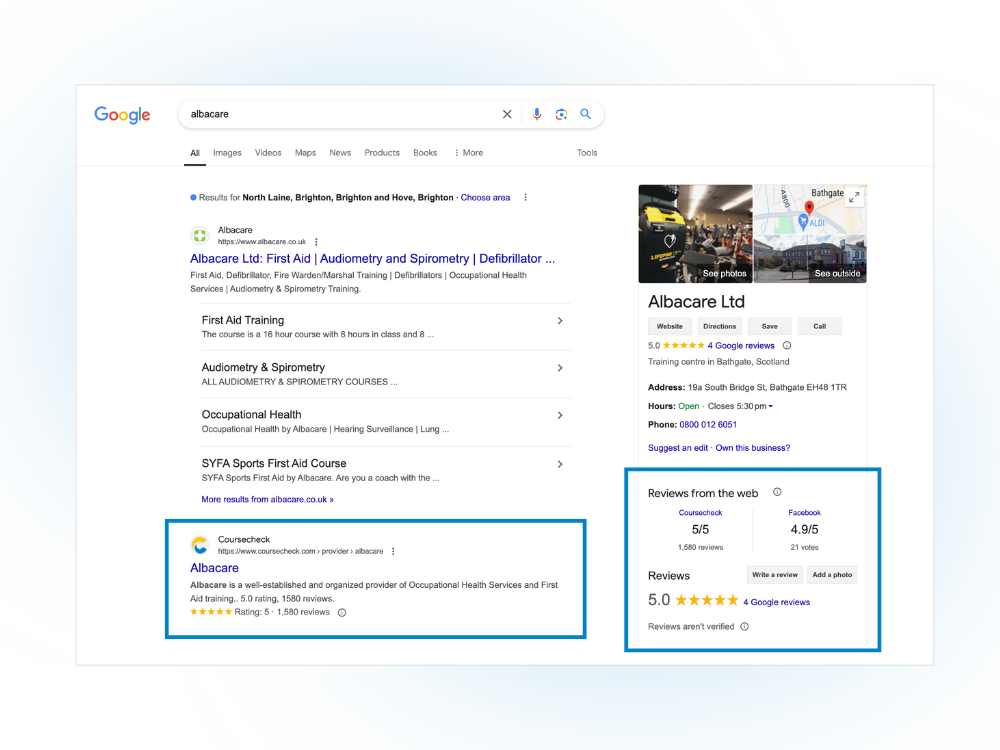Open three-dot options beside coursecheck.com URL
Screen dimensions: 1000x750
pos(393,552)
